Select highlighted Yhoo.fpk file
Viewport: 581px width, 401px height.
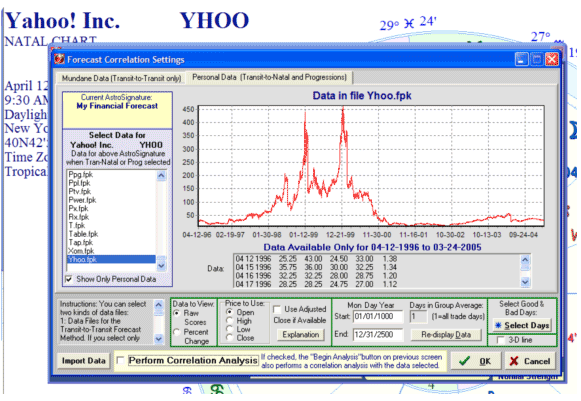[111, 259]
